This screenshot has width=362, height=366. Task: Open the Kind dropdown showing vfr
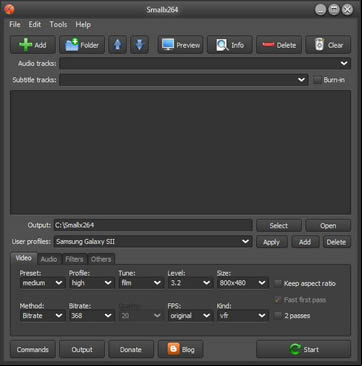pos(243,315)
